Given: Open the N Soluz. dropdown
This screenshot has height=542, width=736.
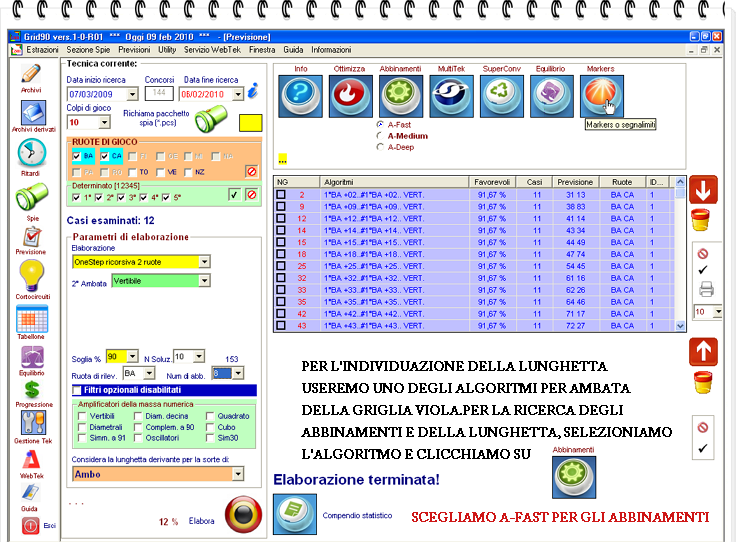Looking at the screenshot, I should tap(199, 357).
